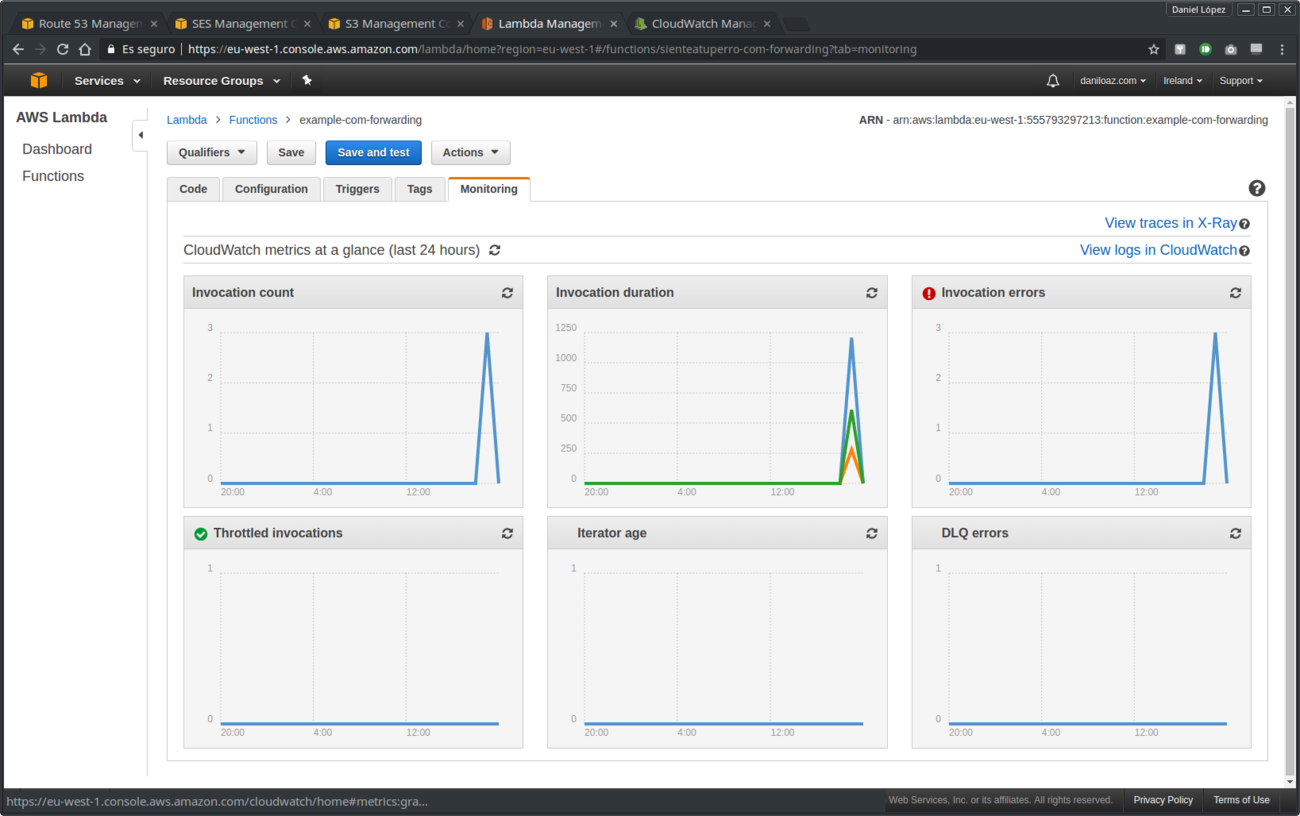Follow the View traces in X-Ray link
This screenshot has width=1300, height=816.
pos(1169,222)
